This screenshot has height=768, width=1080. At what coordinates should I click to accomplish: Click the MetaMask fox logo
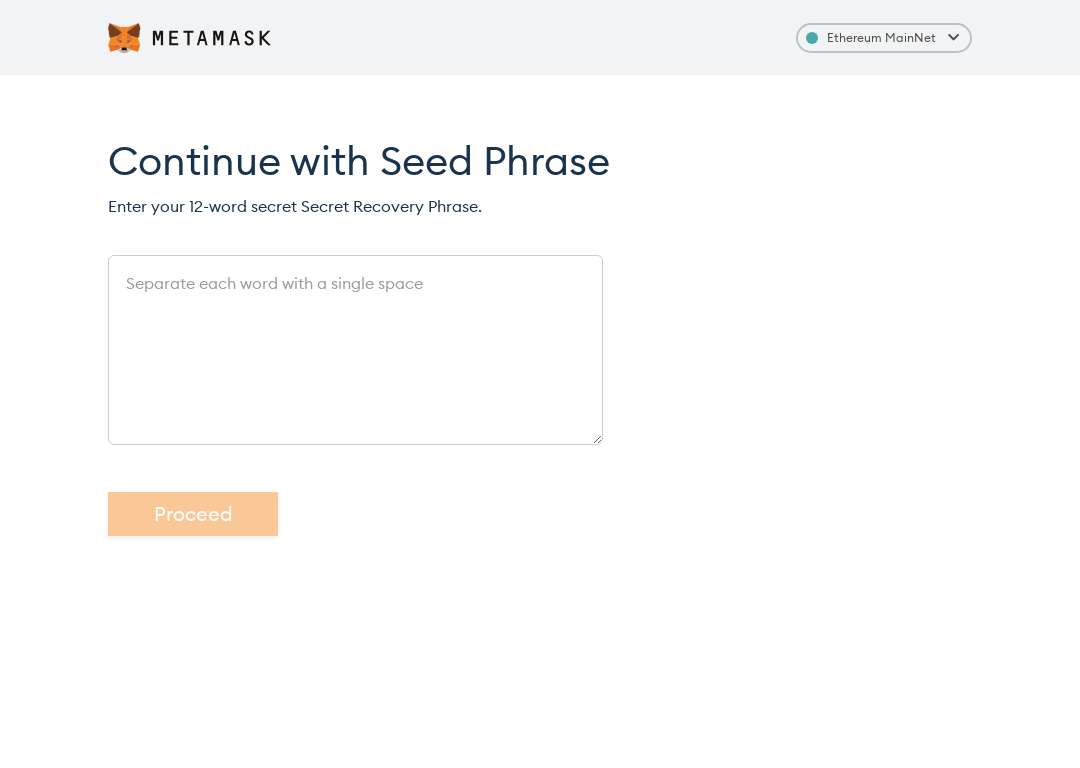coord(124,38)
